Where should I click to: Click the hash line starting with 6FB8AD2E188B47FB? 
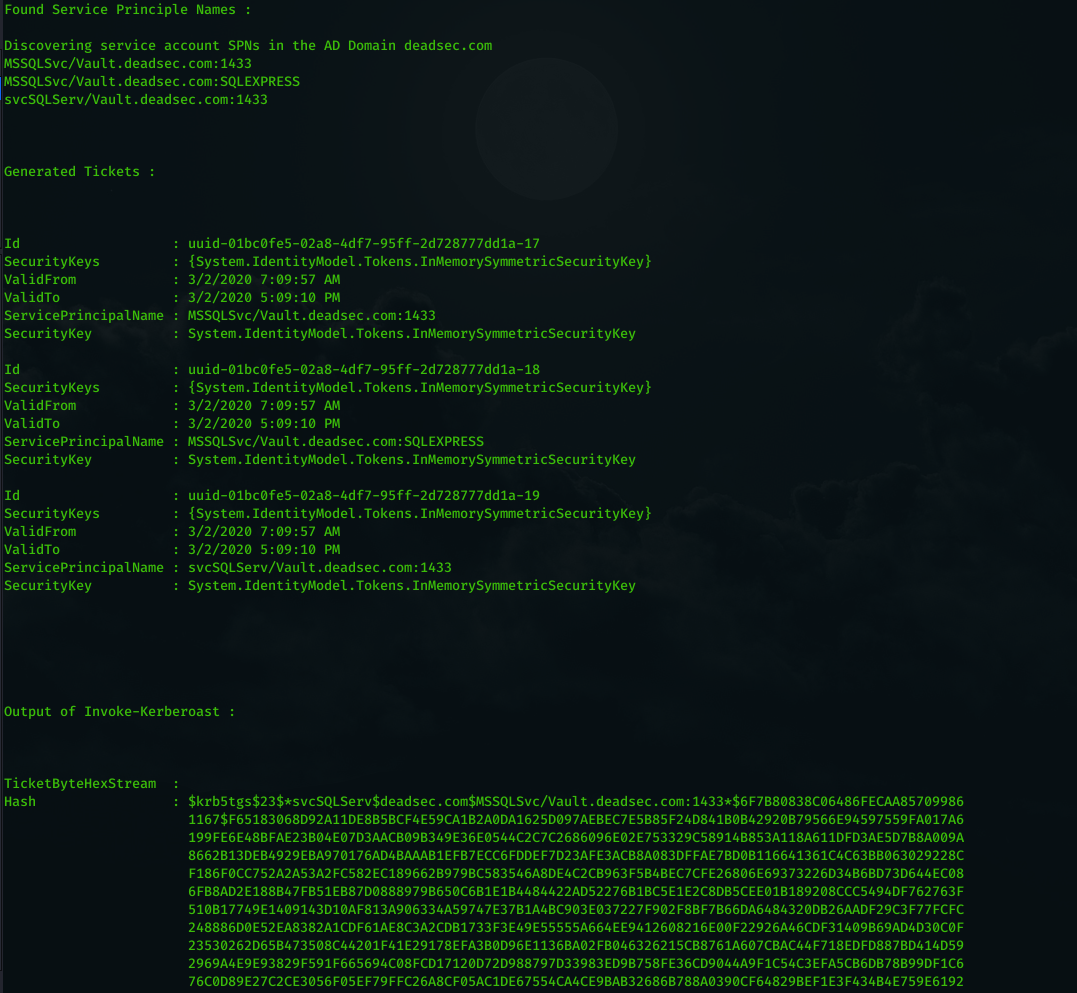tap(576, 891)
